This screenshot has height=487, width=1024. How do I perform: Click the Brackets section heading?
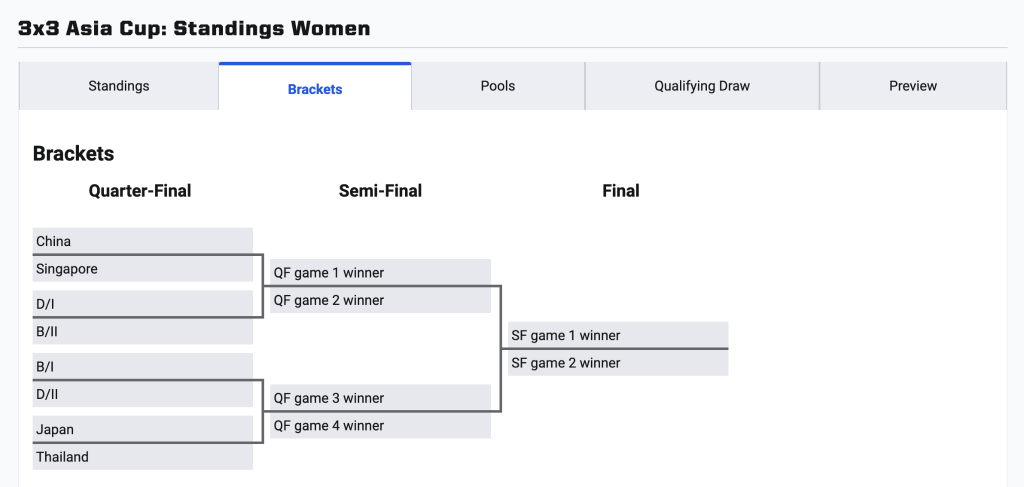[74, 154]
